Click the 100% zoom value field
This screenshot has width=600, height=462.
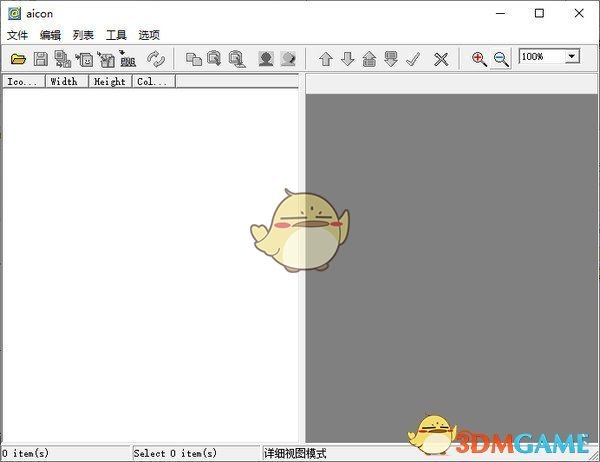[542, 57]
